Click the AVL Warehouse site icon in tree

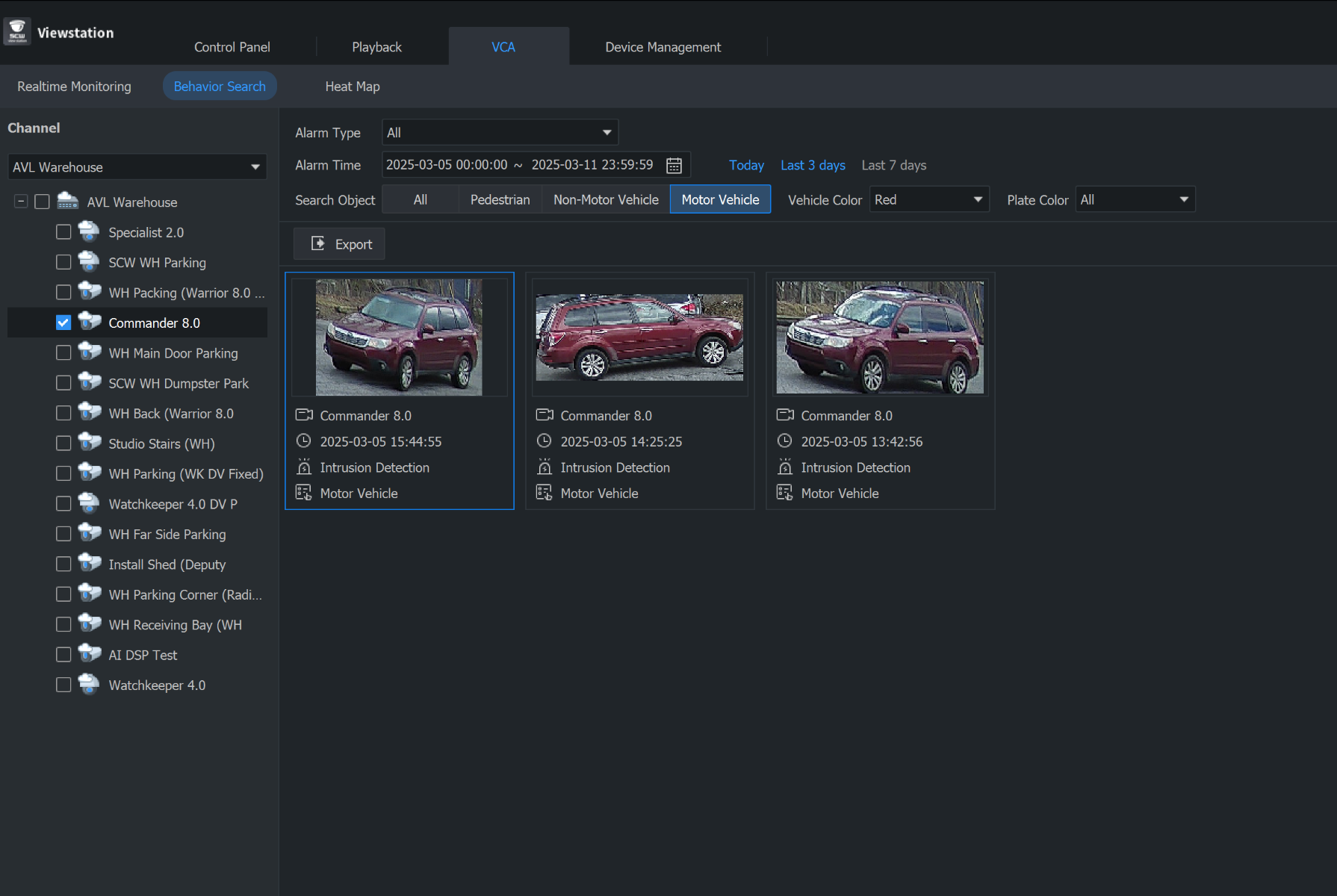coord(68,202)
